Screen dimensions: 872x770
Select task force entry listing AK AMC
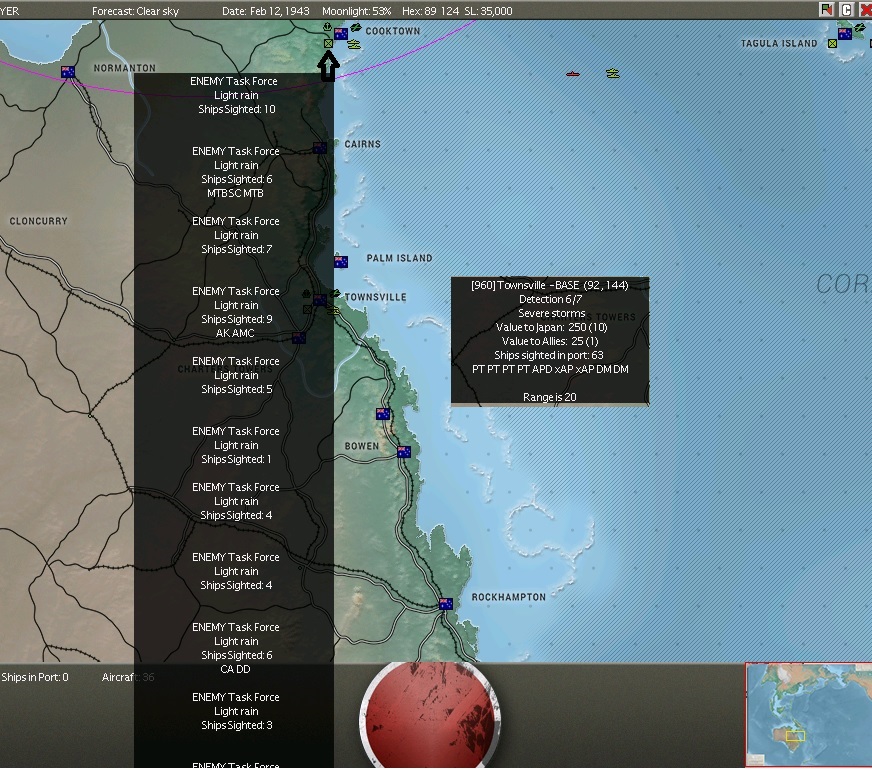234,312
